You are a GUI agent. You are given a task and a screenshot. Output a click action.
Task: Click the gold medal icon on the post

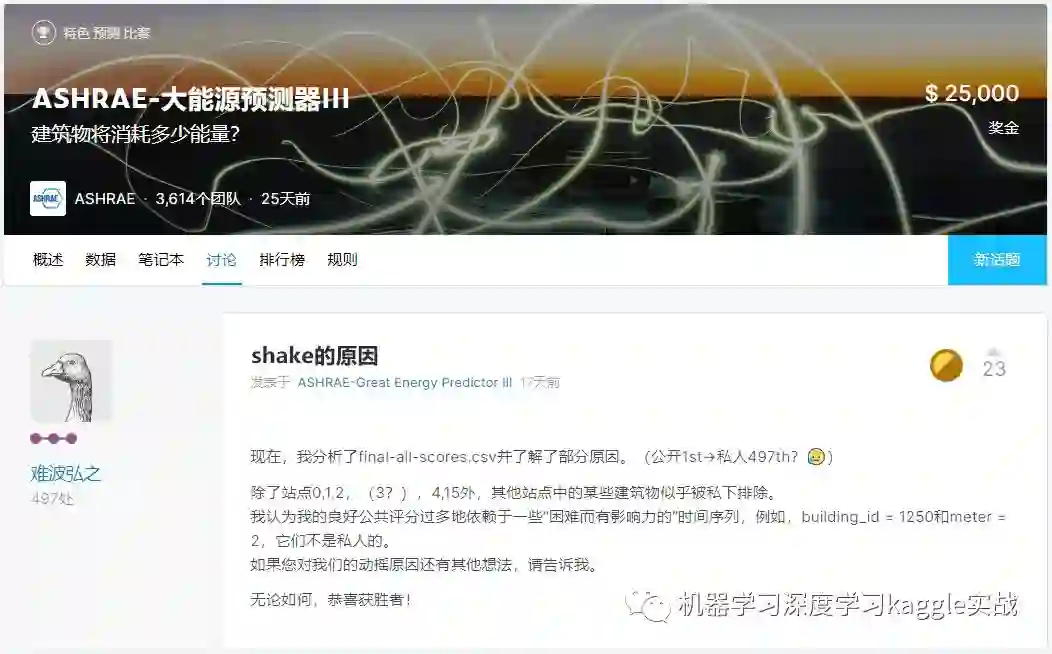coord(946,366)
